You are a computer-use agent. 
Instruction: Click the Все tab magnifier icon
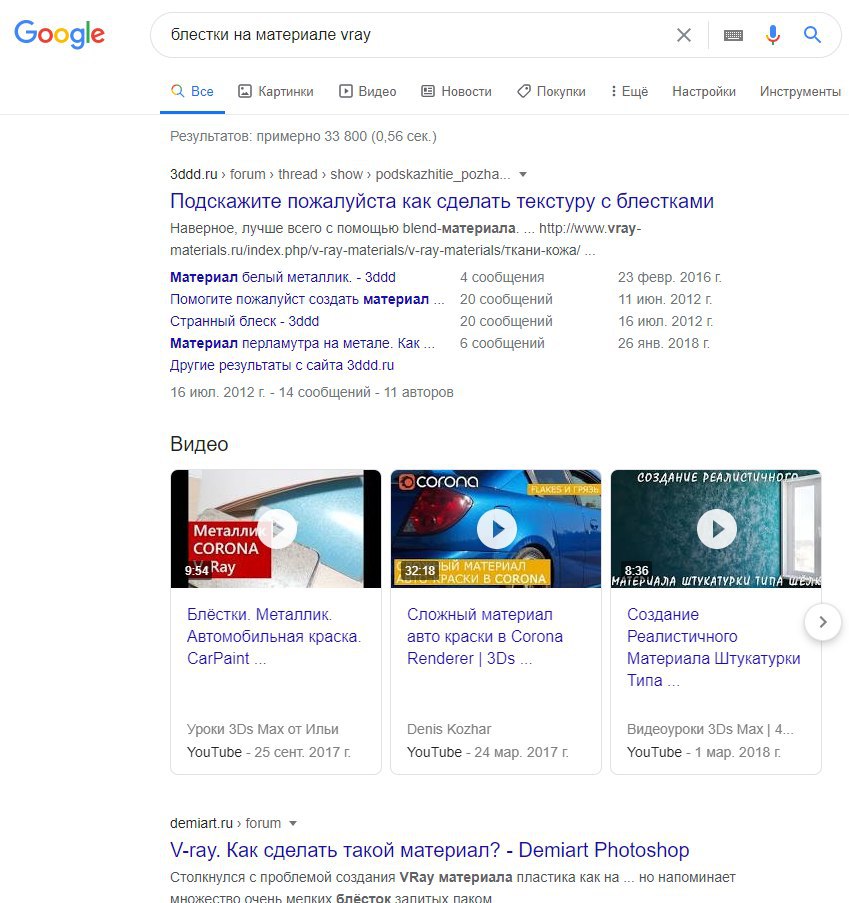point(177,91)
